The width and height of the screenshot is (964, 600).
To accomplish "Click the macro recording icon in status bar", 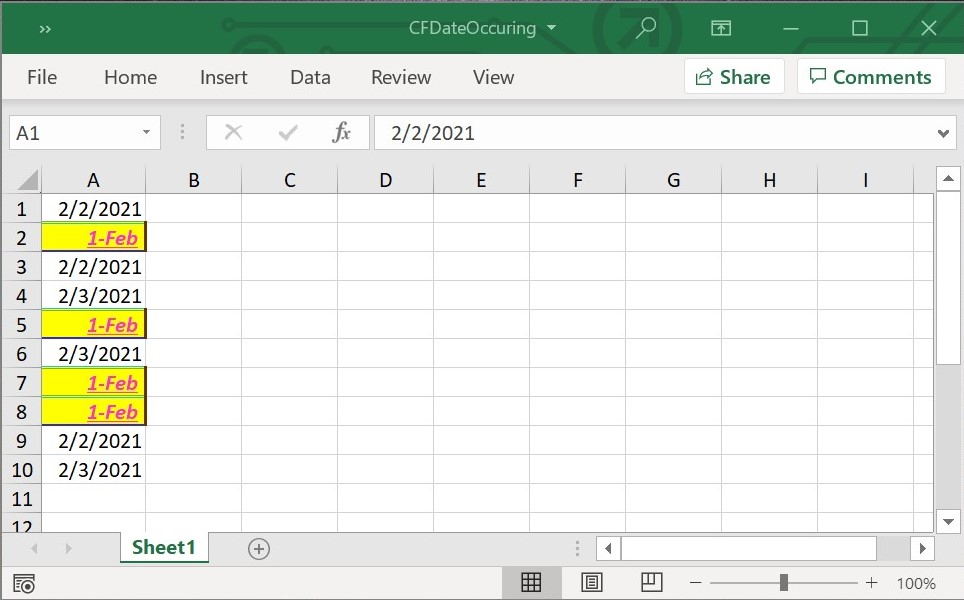I will point(24,583).
